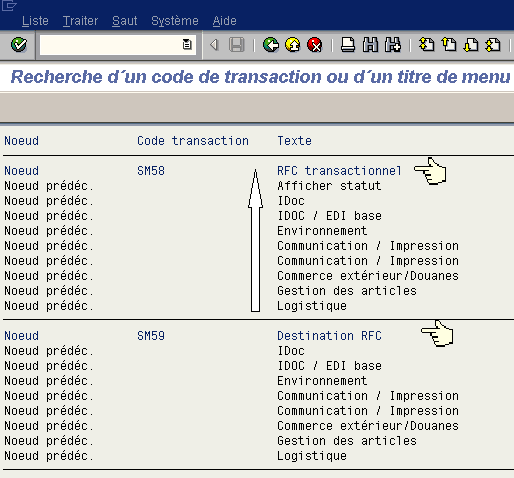Click Environnement under Destination RFC block
514x478 pixels.
(322, 381)
